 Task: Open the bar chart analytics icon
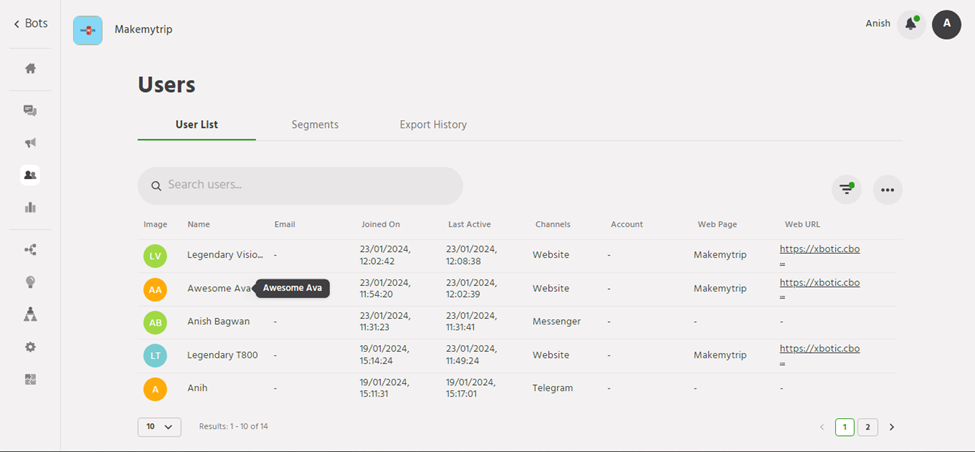[x=30, y=207]
